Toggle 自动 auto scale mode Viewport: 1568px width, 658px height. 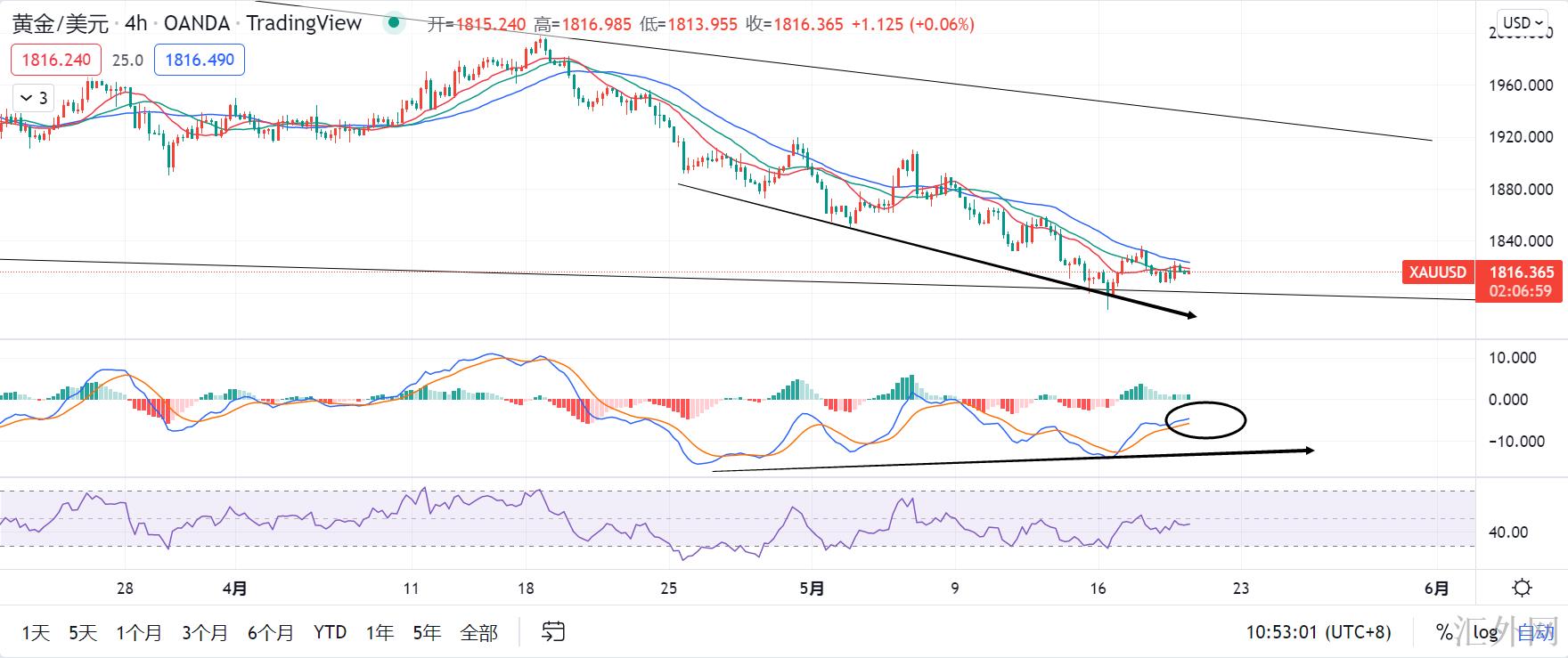1535,632
